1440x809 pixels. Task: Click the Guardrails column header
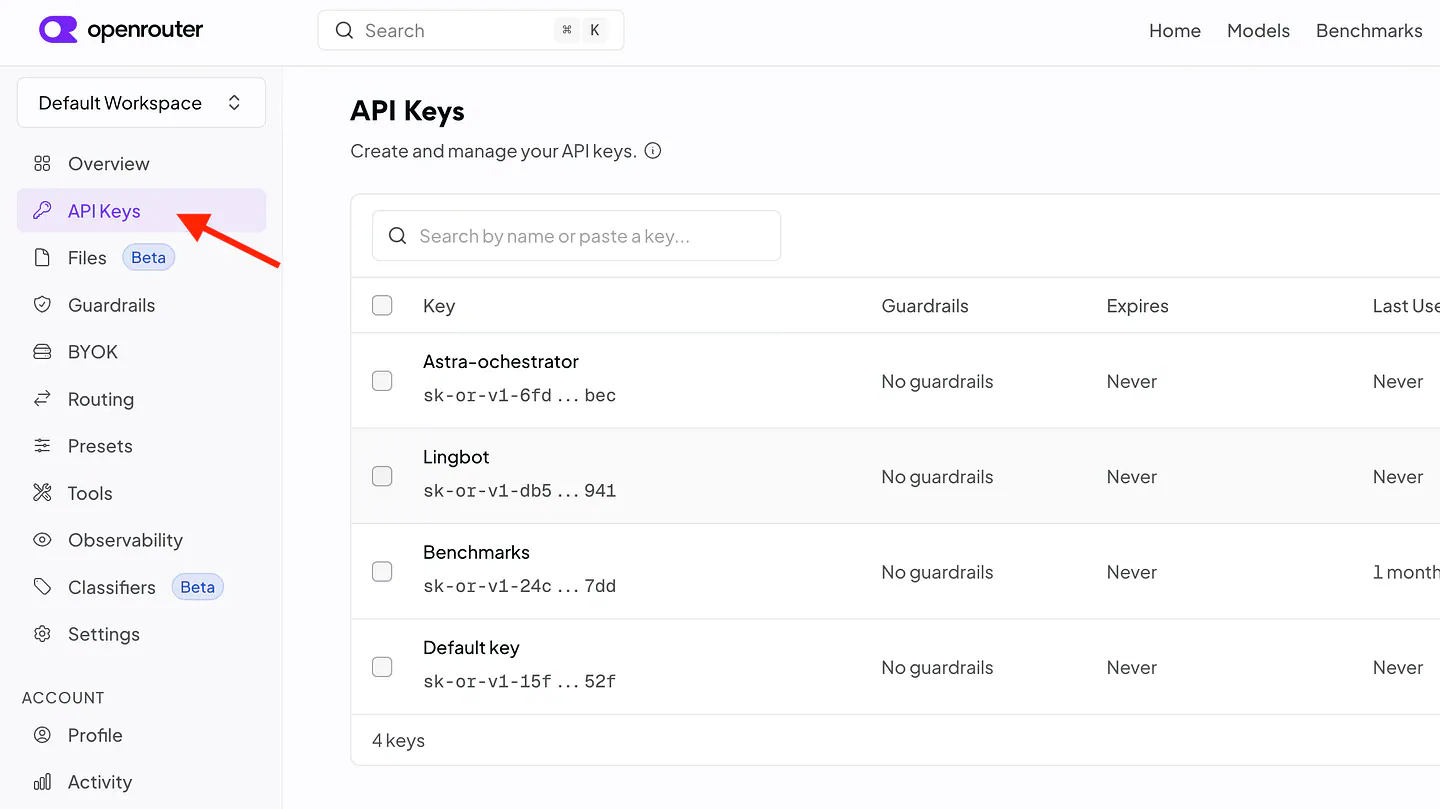925,306
